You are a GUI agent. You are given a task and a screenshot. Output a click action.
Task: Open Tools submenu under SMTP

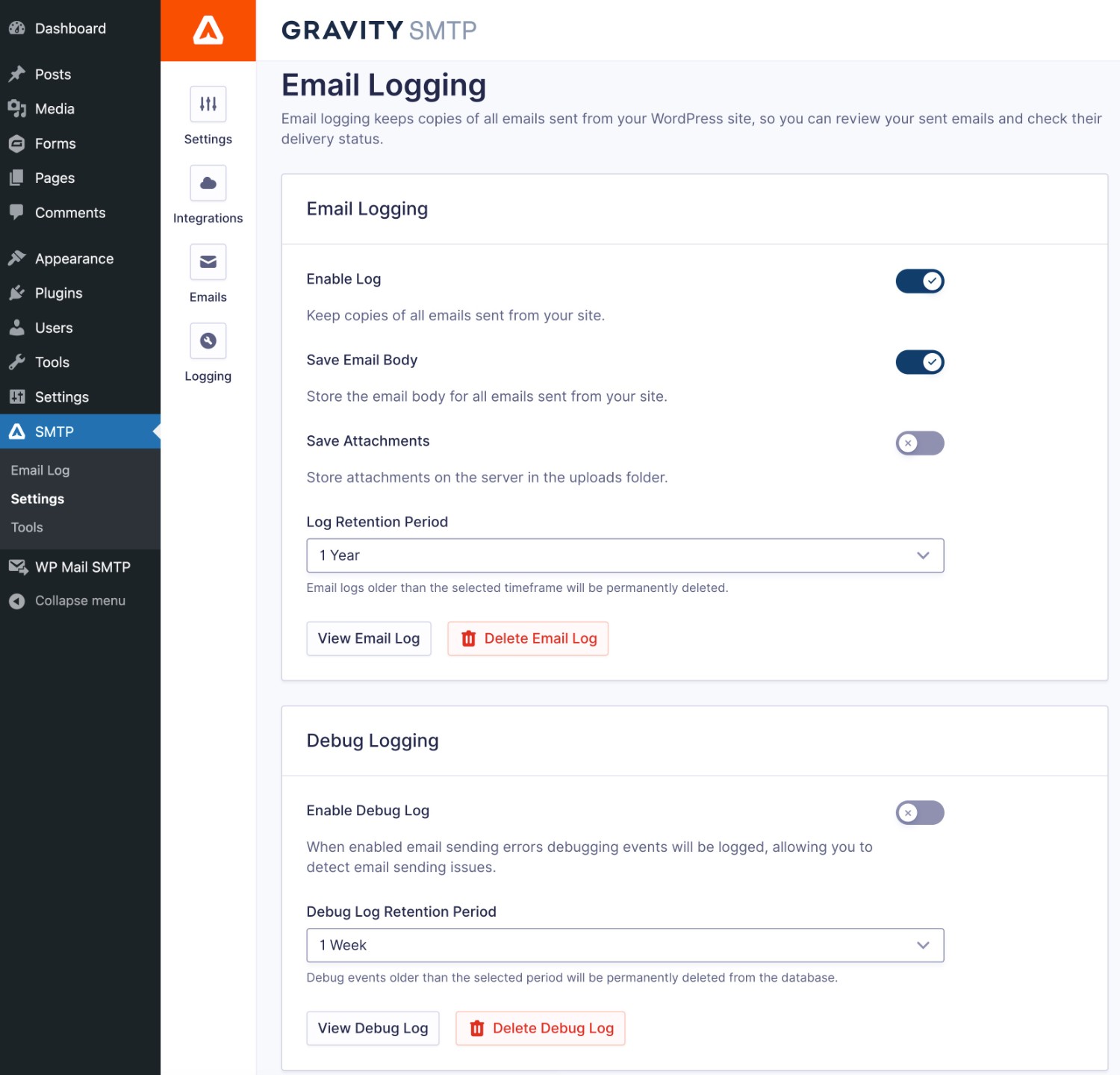(27, 527)
